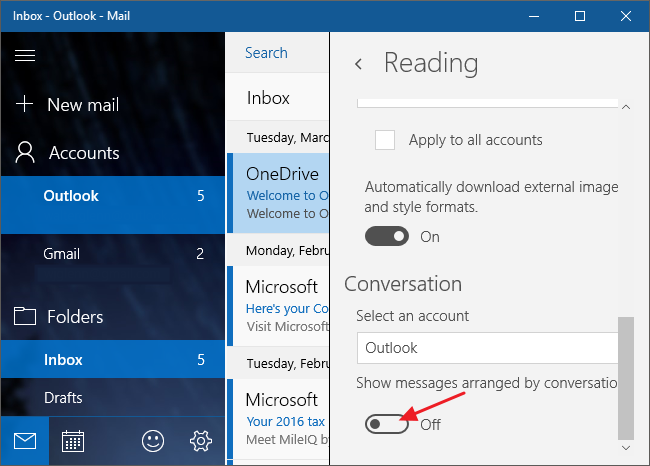Image resolution: width=650 pixels, height=466 pixels.
Task: Click the Accounts label
Action: point(84,153)
